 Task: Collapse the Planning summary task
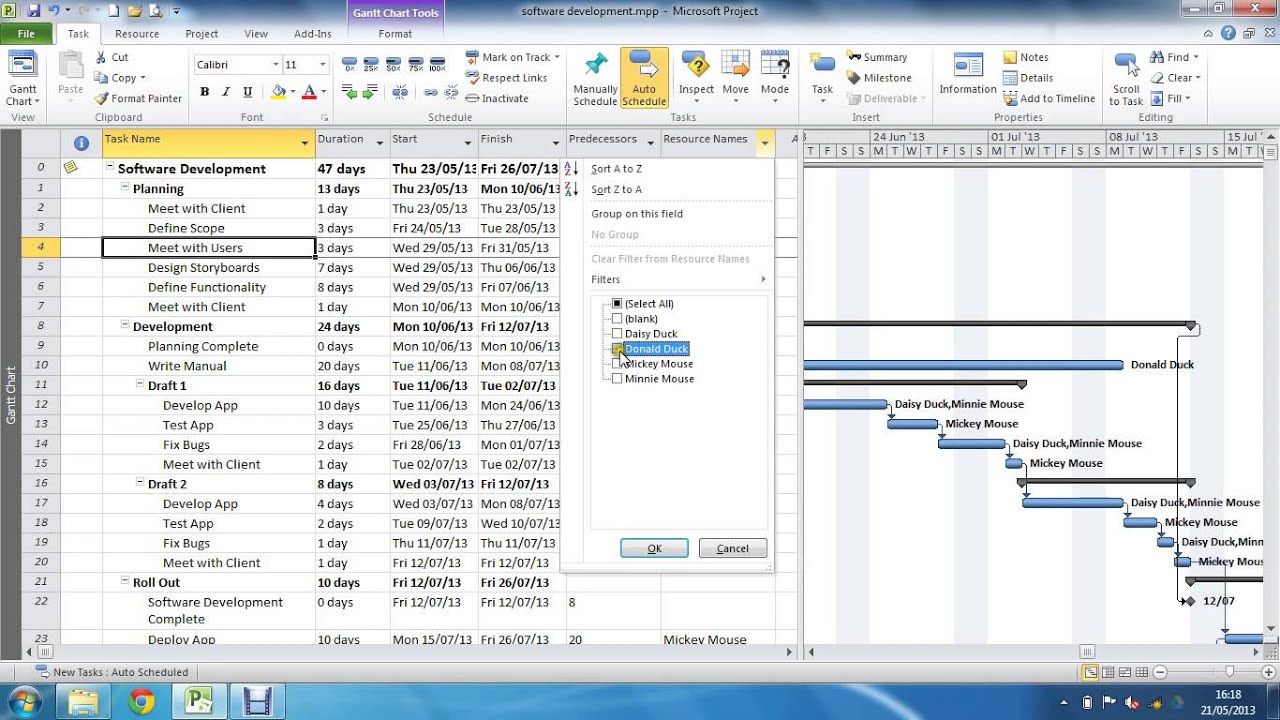(x=125, y=188)
